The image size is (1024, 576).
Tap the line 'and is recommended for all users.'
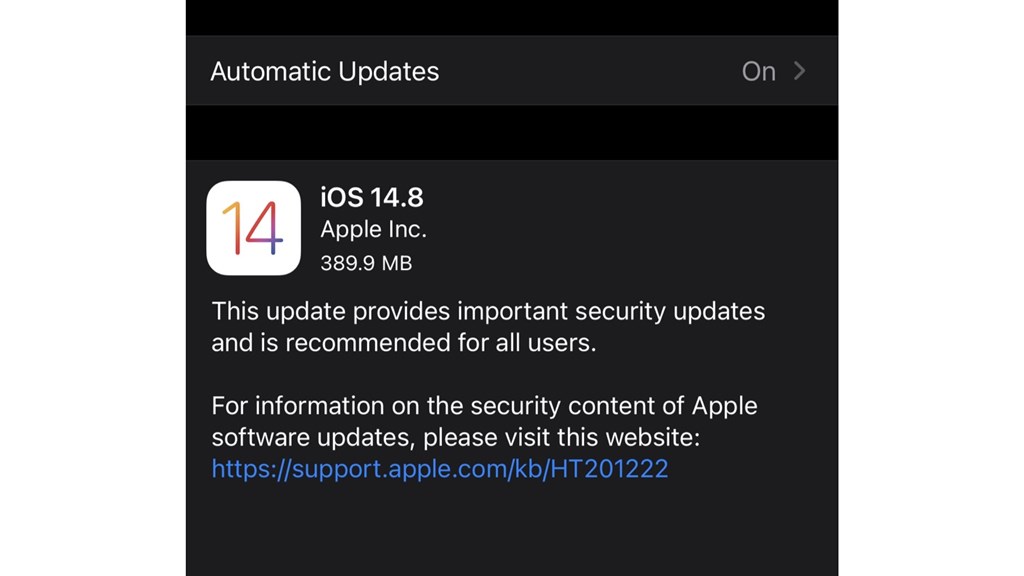[403, 343]
